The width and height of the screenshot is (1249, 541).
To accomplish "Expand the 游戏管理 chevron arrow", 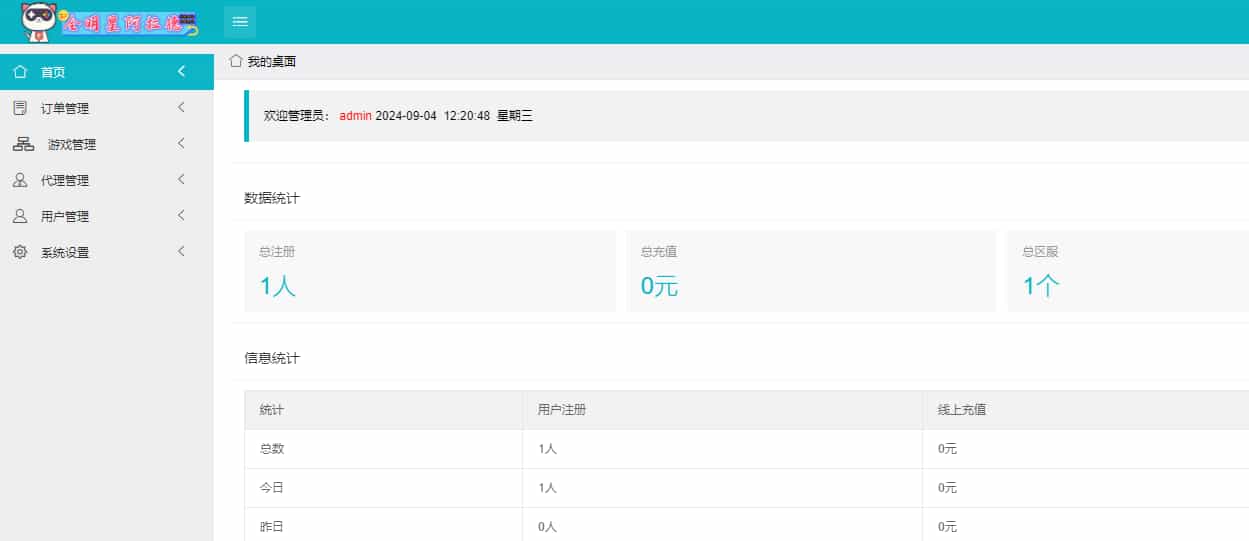I will (x=181, y=144).
